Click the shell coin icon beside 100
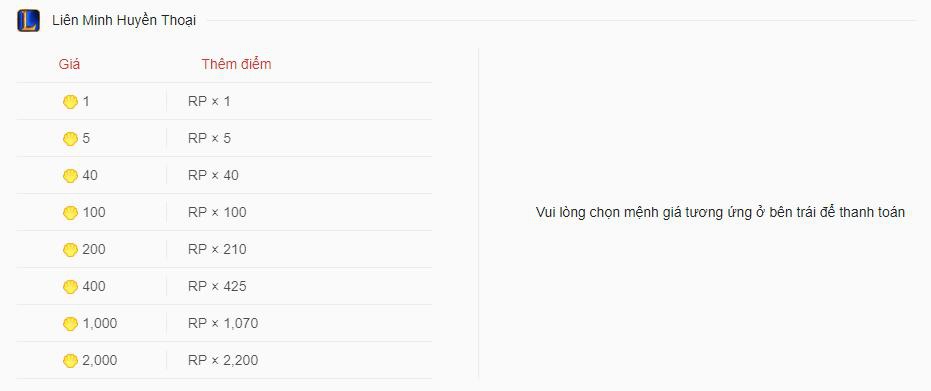This screenshot has height=391, width=931. click(70, 213)
